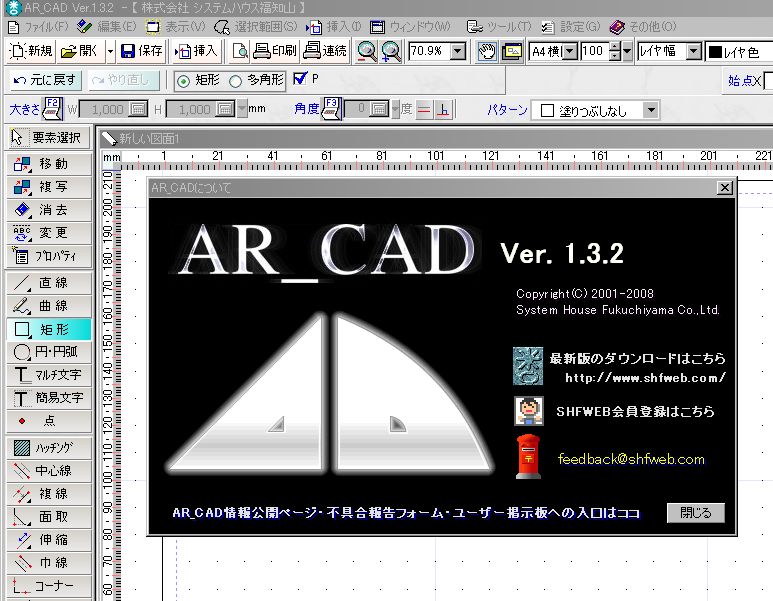Screen dimensions: 773x601
Task: Click the feedback@shfweb.com email link
Action: pos(631,459)
